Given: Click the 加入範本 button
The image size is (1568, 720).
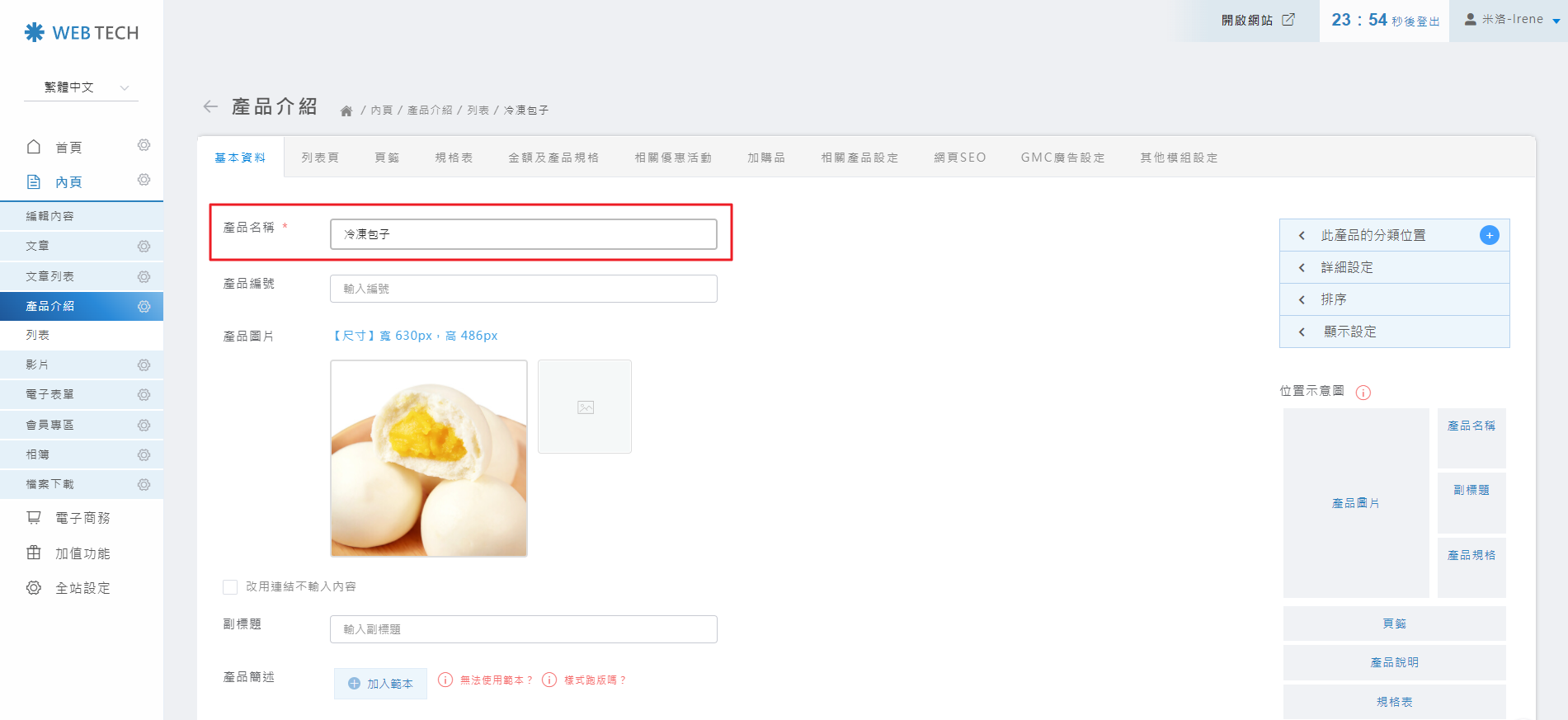Looking at the screenshot, I should tap(380, 684).
